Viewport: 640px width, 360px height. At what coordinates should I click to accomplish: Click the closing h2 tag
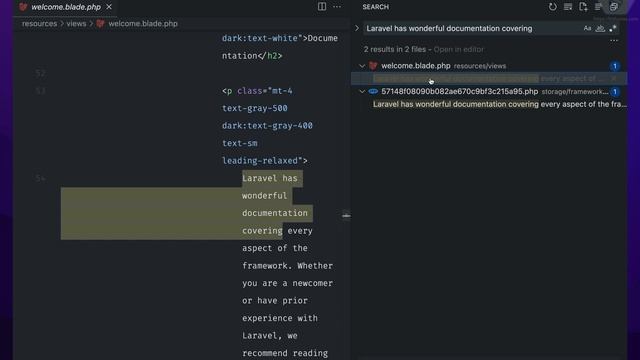[x=270, y=56]
